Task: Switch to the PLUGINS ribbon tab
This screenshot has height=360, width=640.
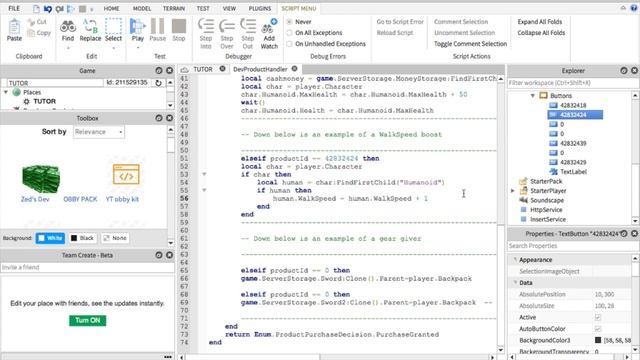Action: coord(260,8)
